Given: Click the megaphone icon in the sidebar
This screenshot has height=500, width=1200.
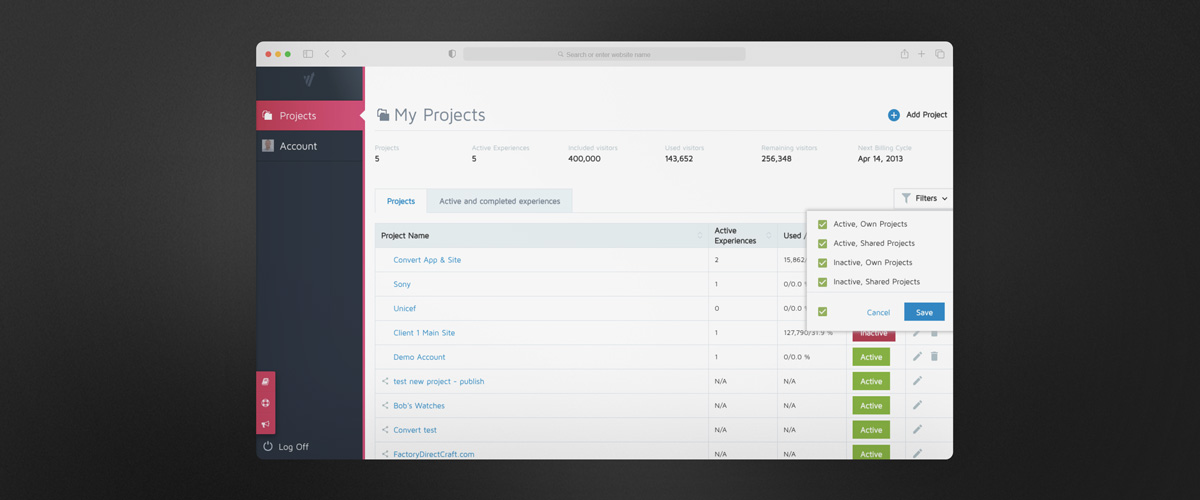Looking at the screenshot, I should point(265,424).
